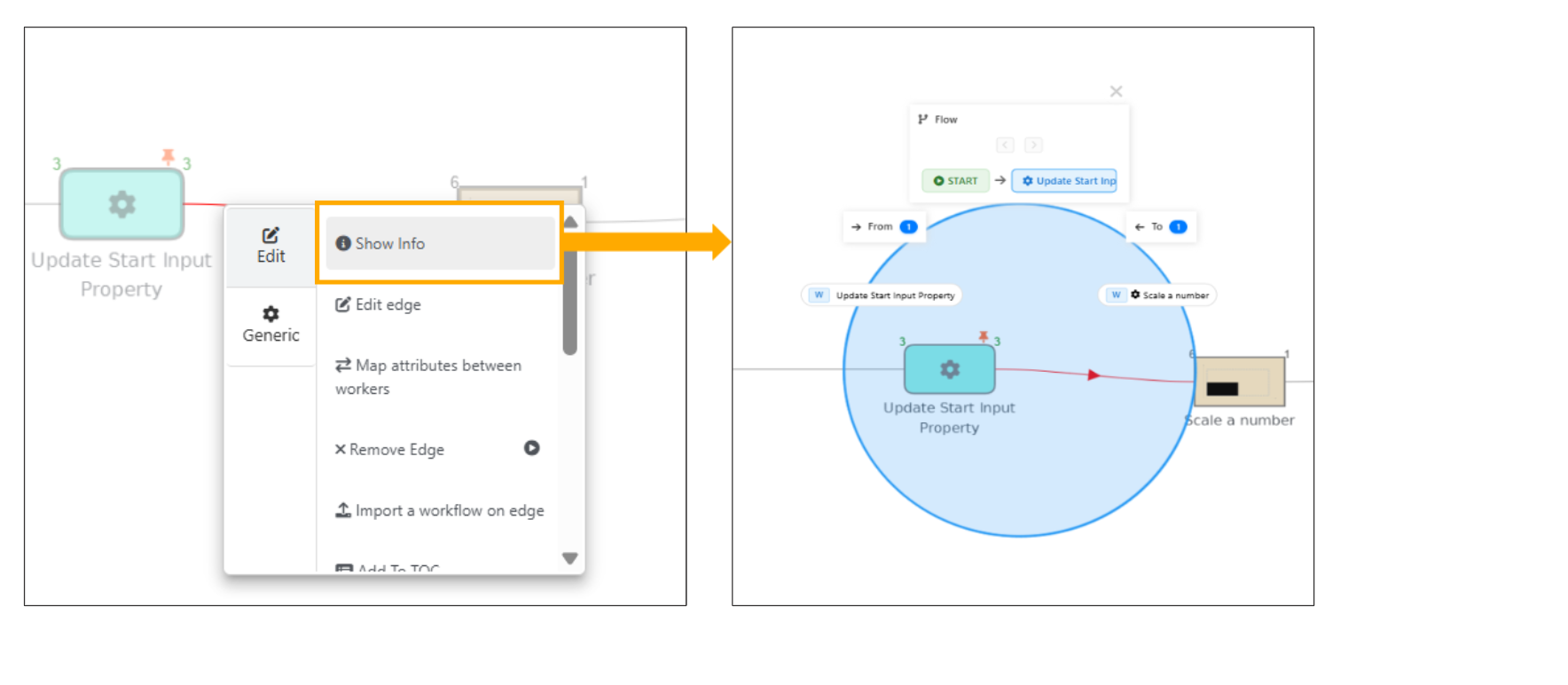Click the START button in Flow panel
The width and height of the screenshot is (1568, 685).
click(x=955, y=181)
